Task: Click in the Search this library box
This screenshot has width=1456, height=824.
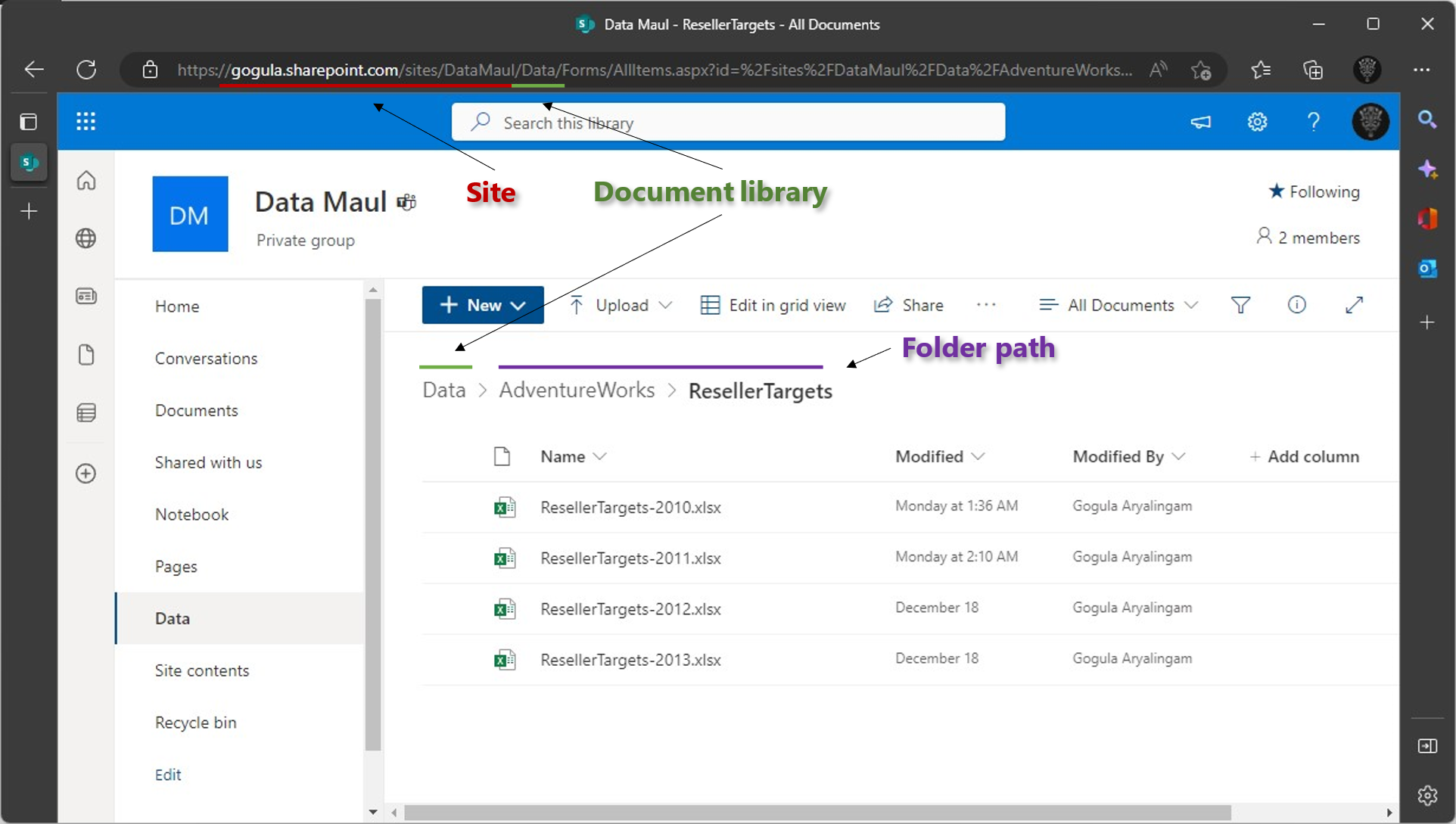Action: [x=728, y=123]
